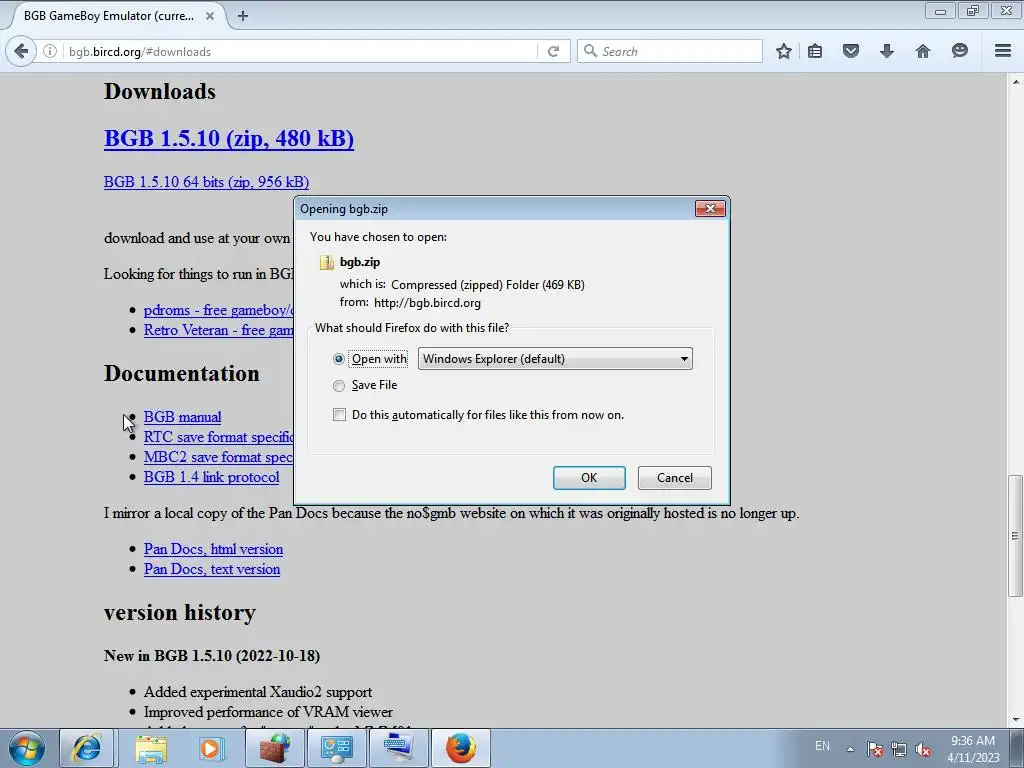Click Cancel in the download dialog
This screenshot has width=1024, height=768.
point(675,477)
